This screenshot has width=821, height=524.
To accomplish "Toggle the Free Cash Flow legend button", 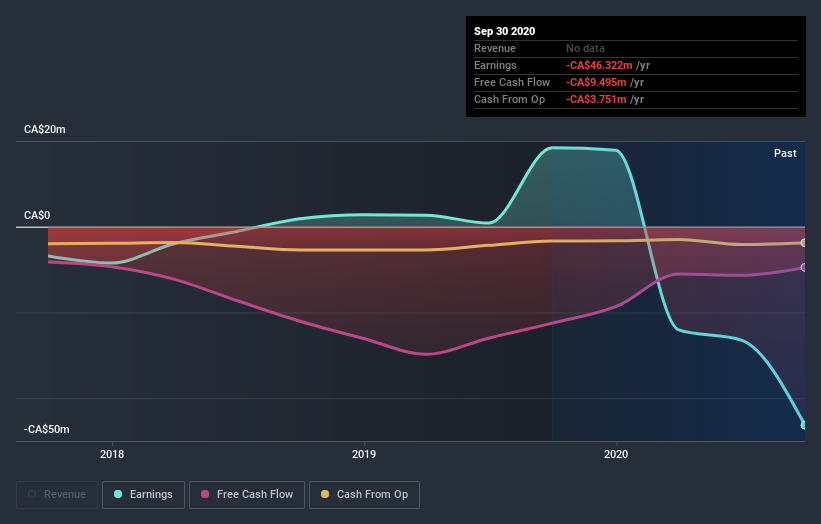I will [247, 495].
